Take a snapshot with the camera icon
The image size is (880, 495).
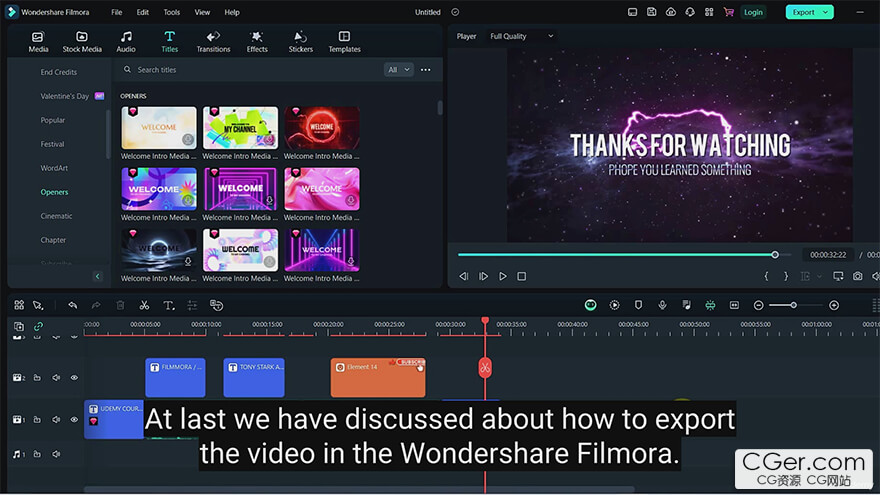click(858, 276)
